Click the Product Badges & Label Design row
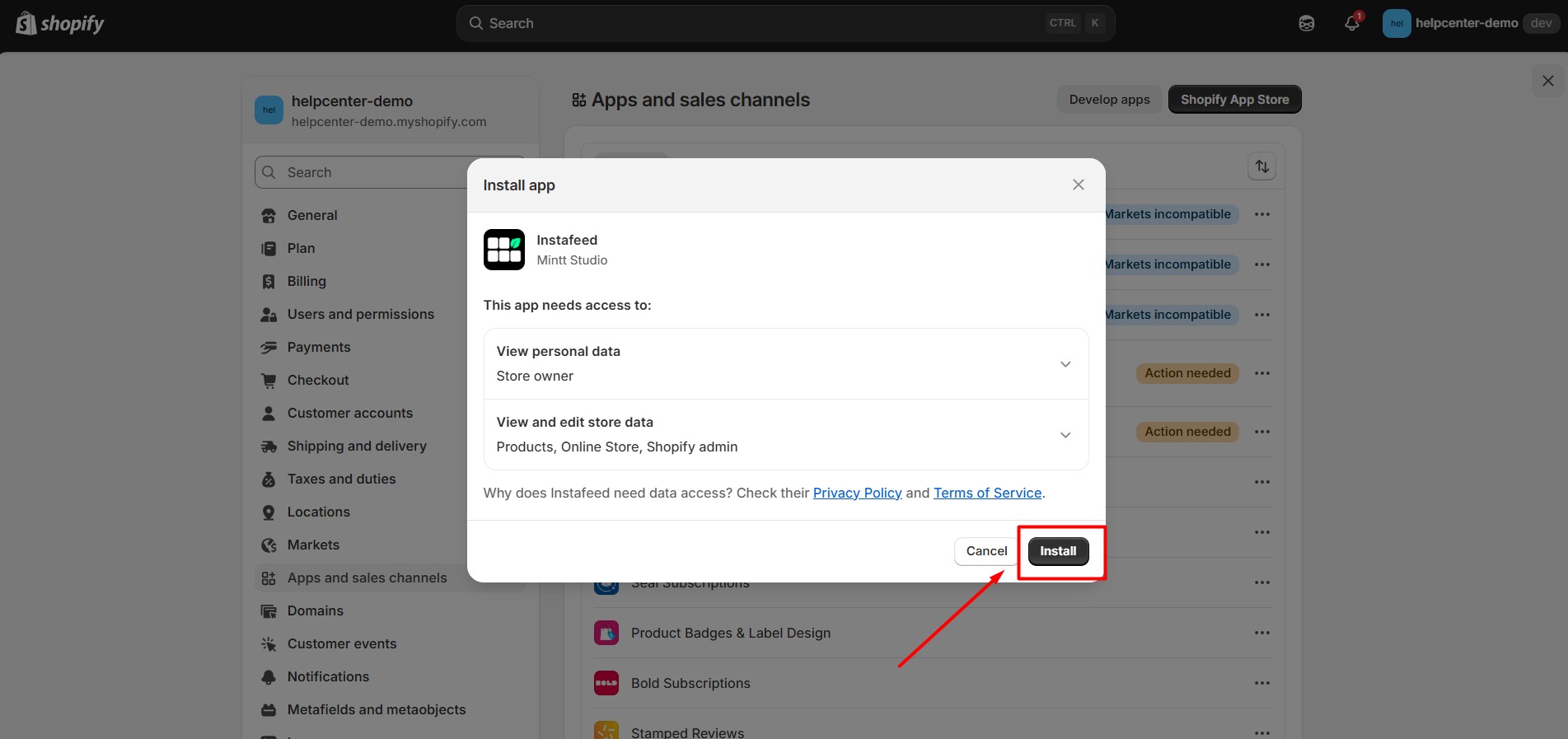Screen dimensions: 1568x739 tap(933, 633)
